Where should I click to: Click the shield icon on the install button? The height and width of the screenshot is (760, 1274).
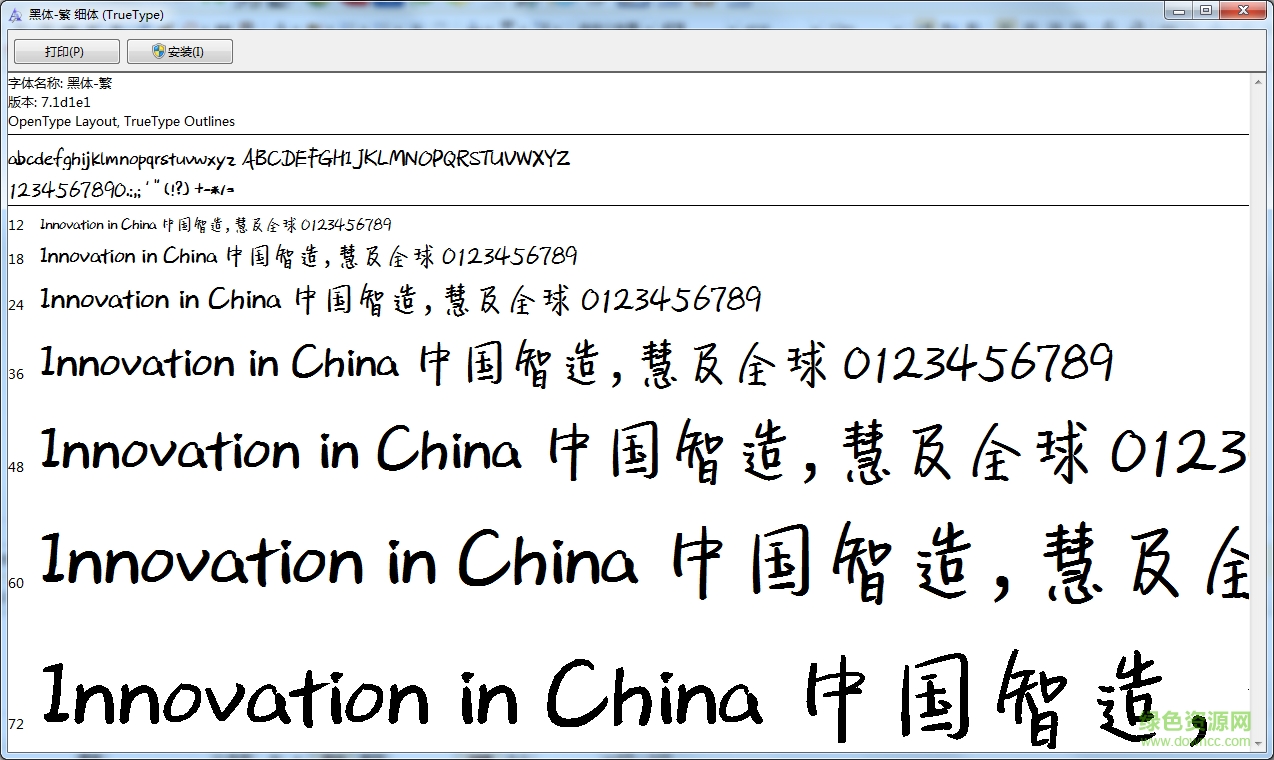(159, 51)
